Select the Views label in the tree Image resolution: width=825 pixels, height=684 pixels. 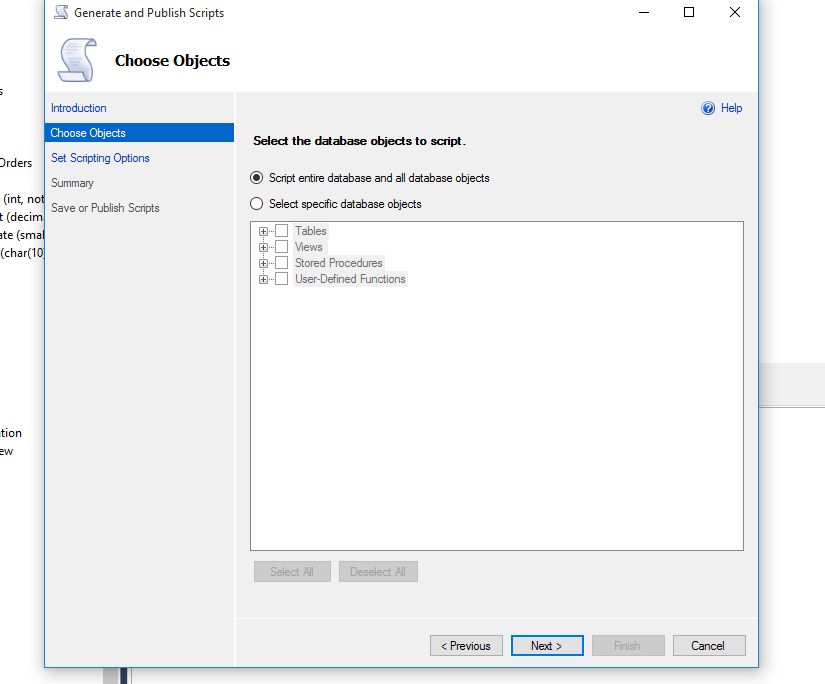click(x=308, y=247)
